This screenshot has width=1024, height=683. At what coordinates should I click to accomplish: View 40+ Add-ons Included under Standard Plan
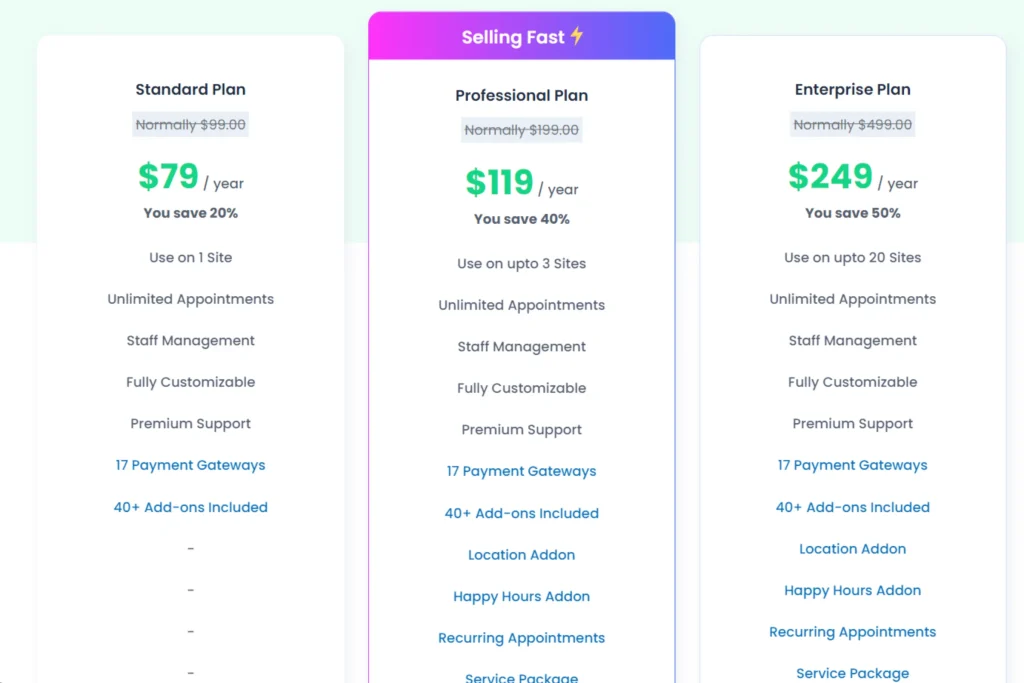pos(190,507)
